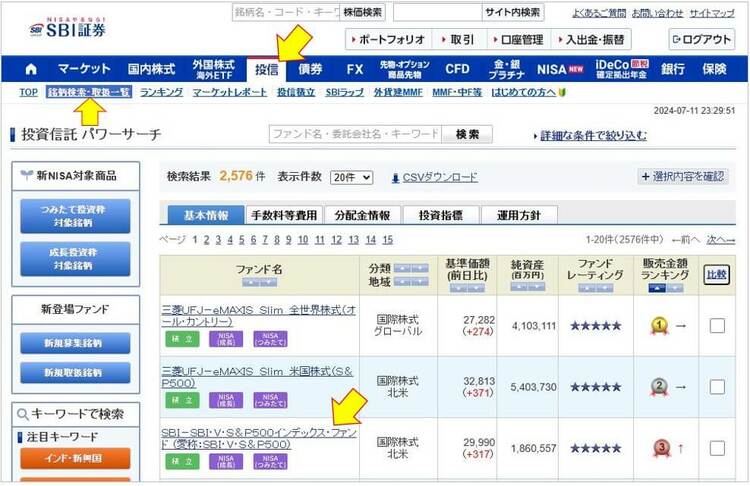Click NISA成長 badge under オール・カントリー fund
Viewport: 750px width, 486px height.
226,339
